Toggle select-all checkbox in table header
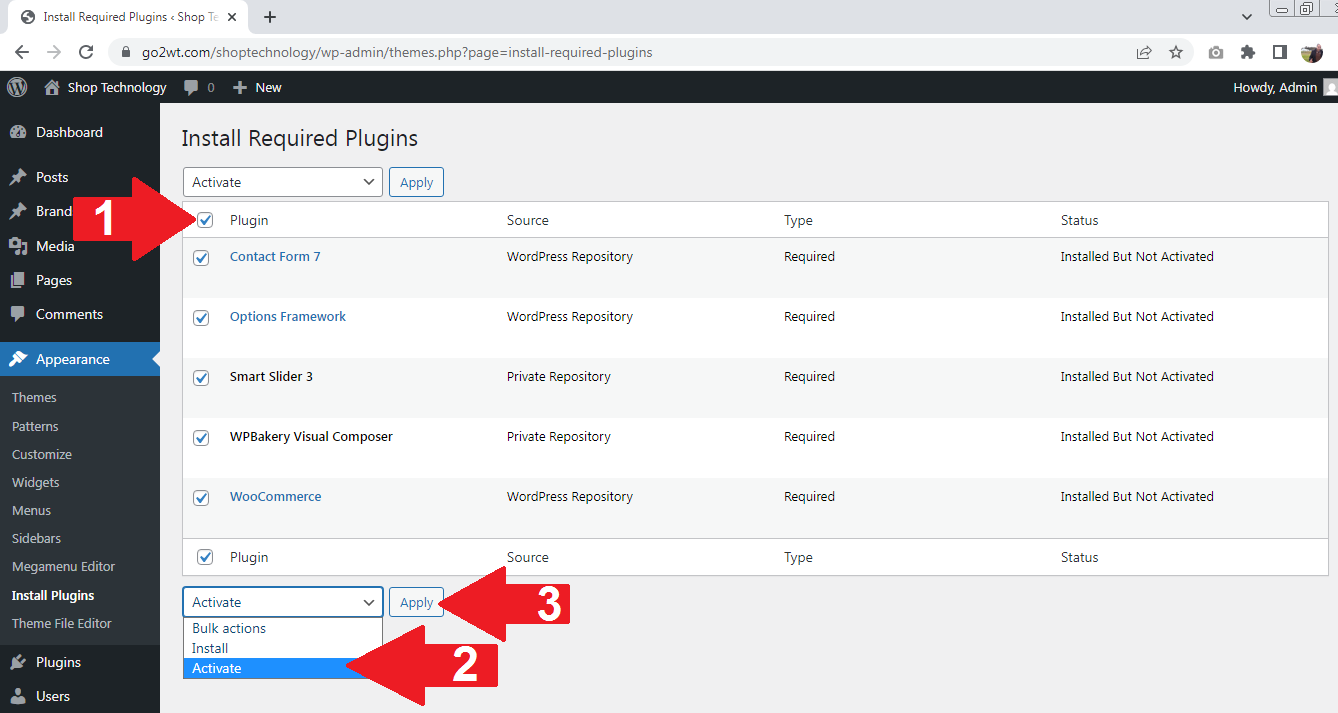Image resolution: width=1338 pixels, height=713 pixels. click(x=205, y=220)
